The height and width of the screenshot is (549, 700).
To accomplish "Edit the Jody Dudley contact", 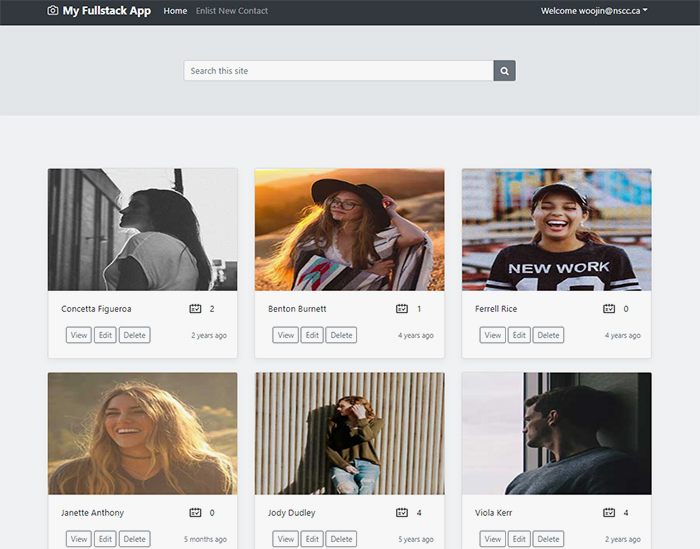I will pos(313,539).
